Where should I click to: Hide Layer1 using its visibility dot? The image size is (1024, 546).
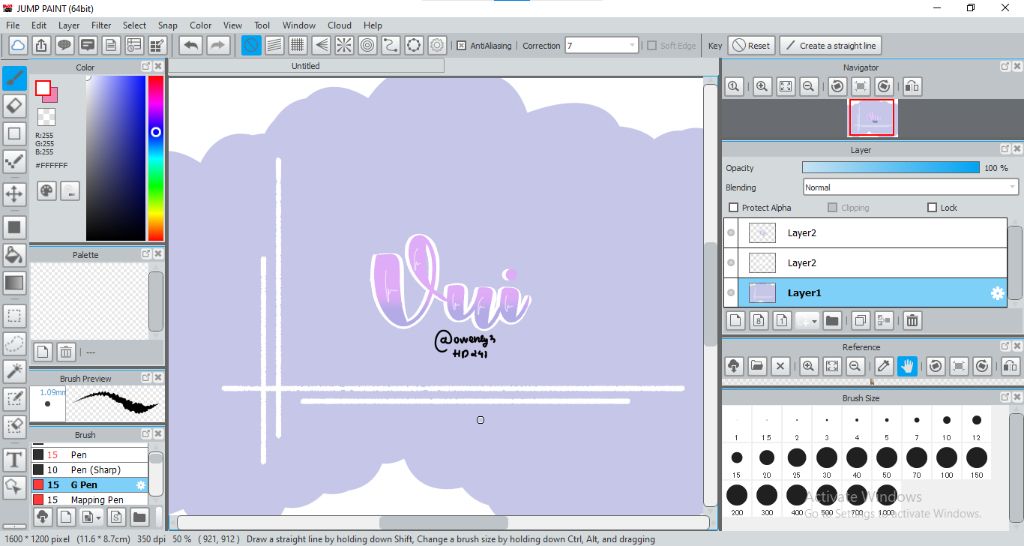(731, 293)
